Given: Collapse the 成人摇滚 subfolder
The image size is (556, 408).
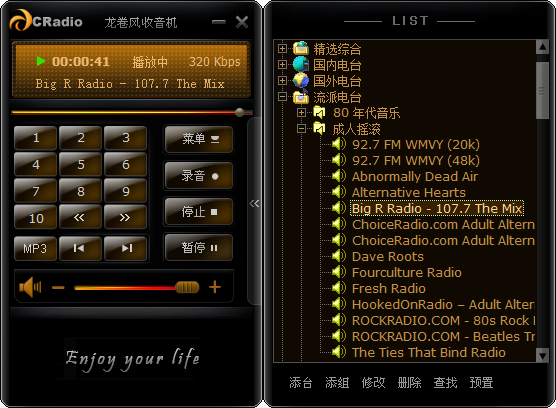Looking at the screenshot, I should click(x=301, y=129).
